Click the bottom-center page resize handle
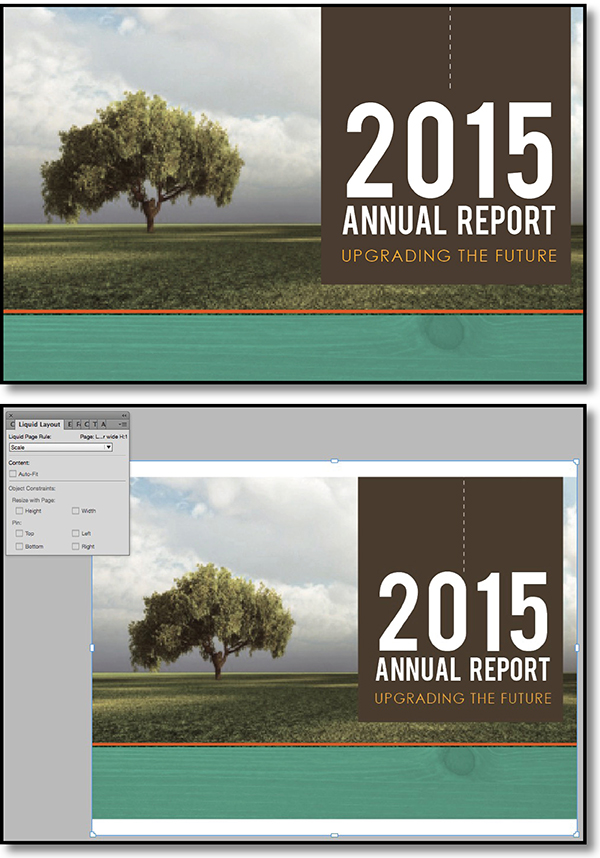 click(335, 836)
